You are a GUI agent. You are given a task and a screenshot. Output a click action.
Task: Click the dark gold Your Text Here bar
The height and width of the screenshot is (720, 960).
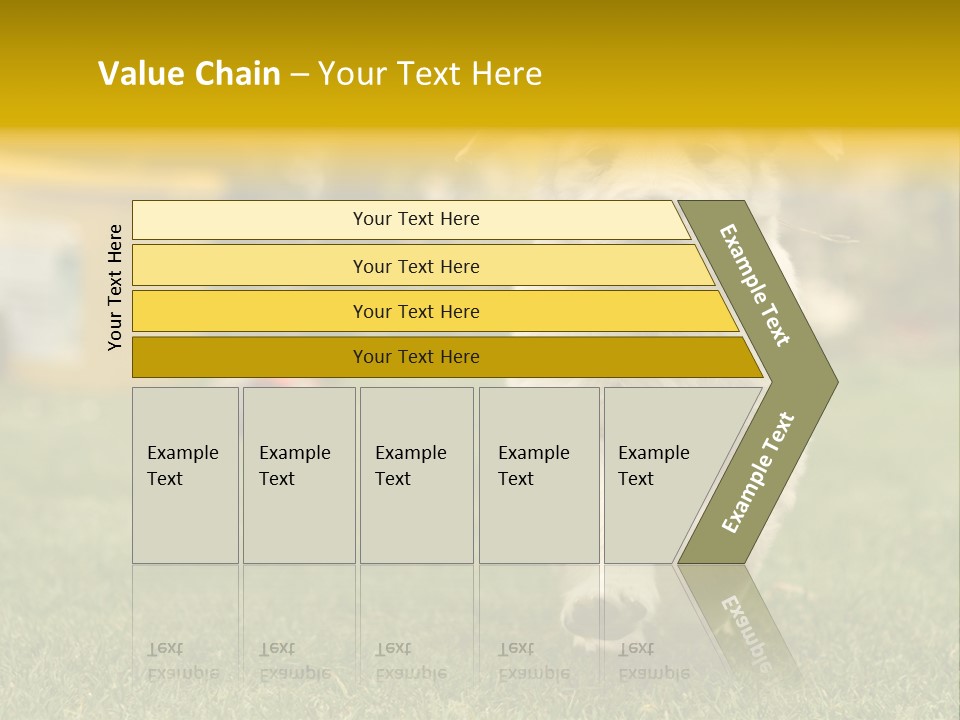447,357
